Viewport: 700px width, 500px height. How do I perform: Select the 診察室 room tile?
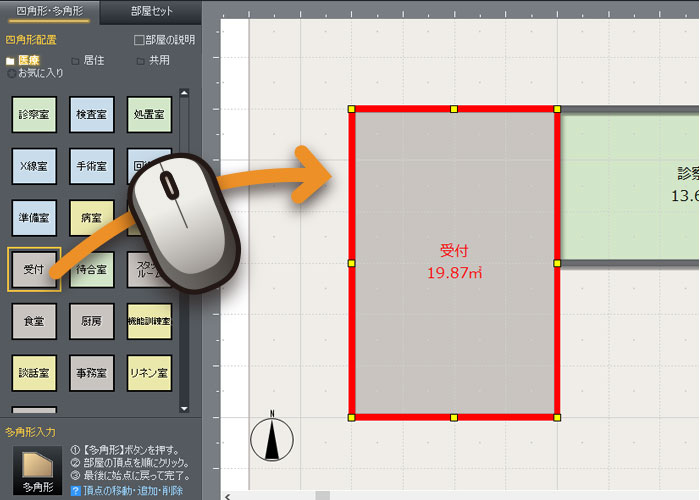point(34,114)
